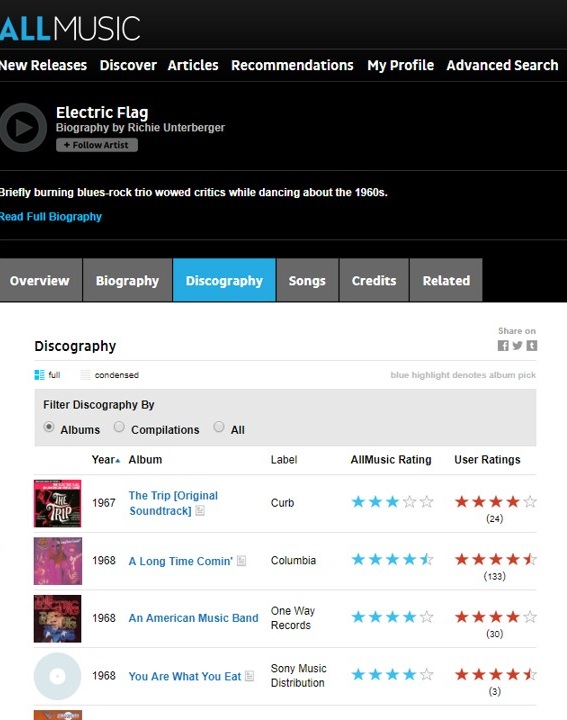Go to New Releases menu
This screenshot has width=567, height=720.
[43, 65]
